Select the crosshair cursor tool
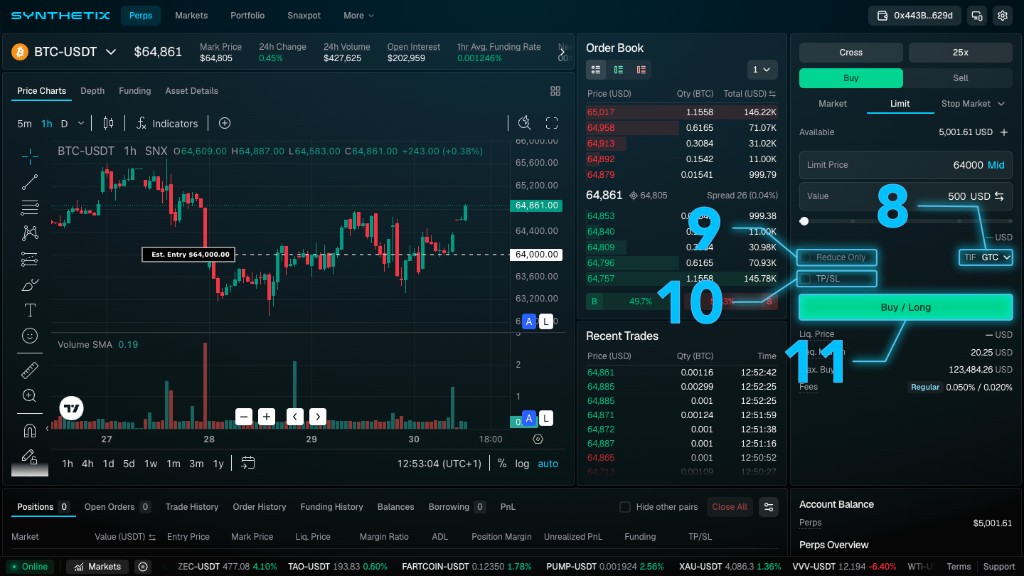Screen dimensions: 1024x576 pyautogui.click(x=29, y=156)
